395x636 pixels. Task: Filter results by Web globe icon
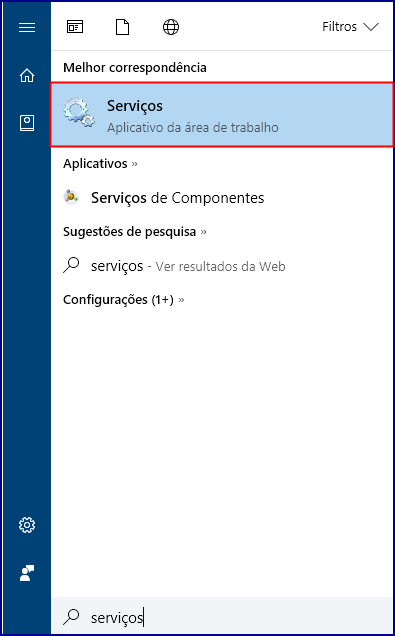(x=171, y=27)
